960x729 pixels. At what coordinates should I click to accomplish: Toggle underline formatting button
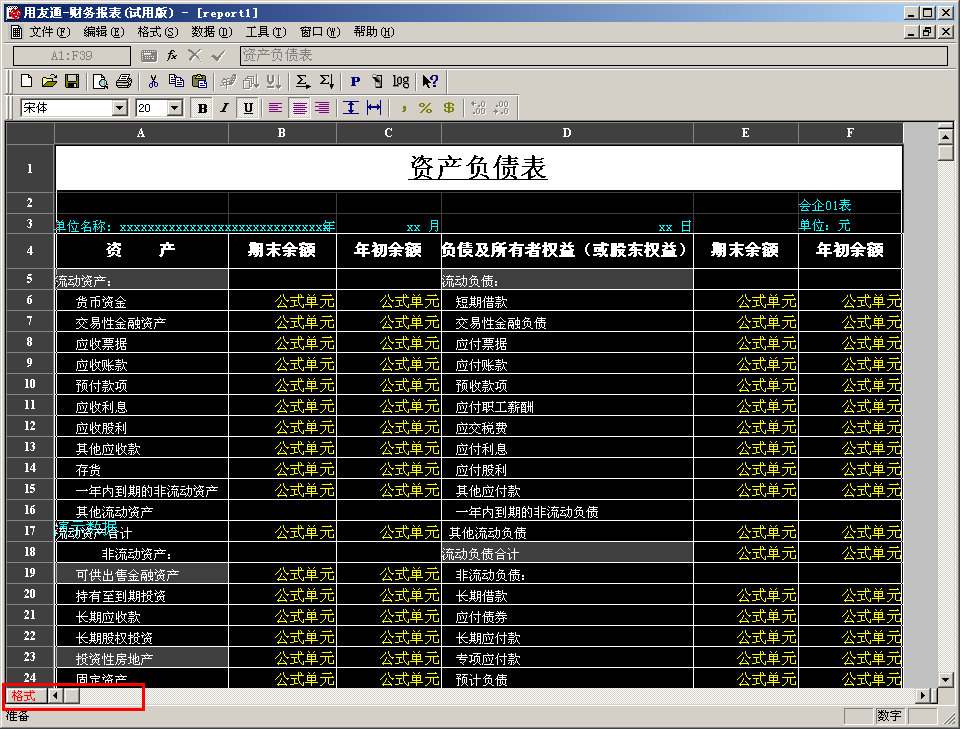248,108
